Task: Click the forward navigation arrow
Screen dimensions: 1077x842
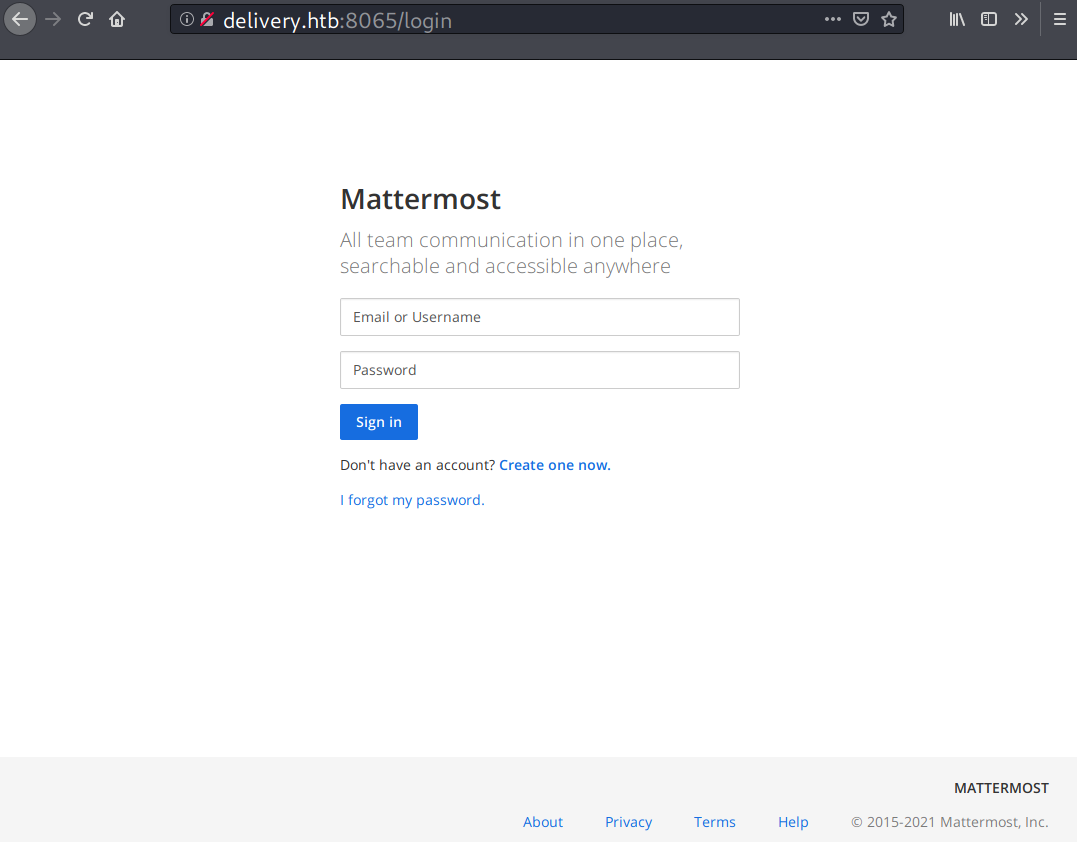Action: tap(53, 19)
